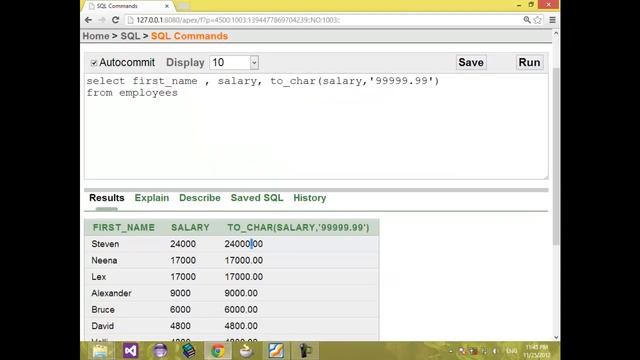This screenshot has width=640, height=360.
Task: Click the scrollbar down arrow
Action: pyautogui.click(x=556, y=337)
